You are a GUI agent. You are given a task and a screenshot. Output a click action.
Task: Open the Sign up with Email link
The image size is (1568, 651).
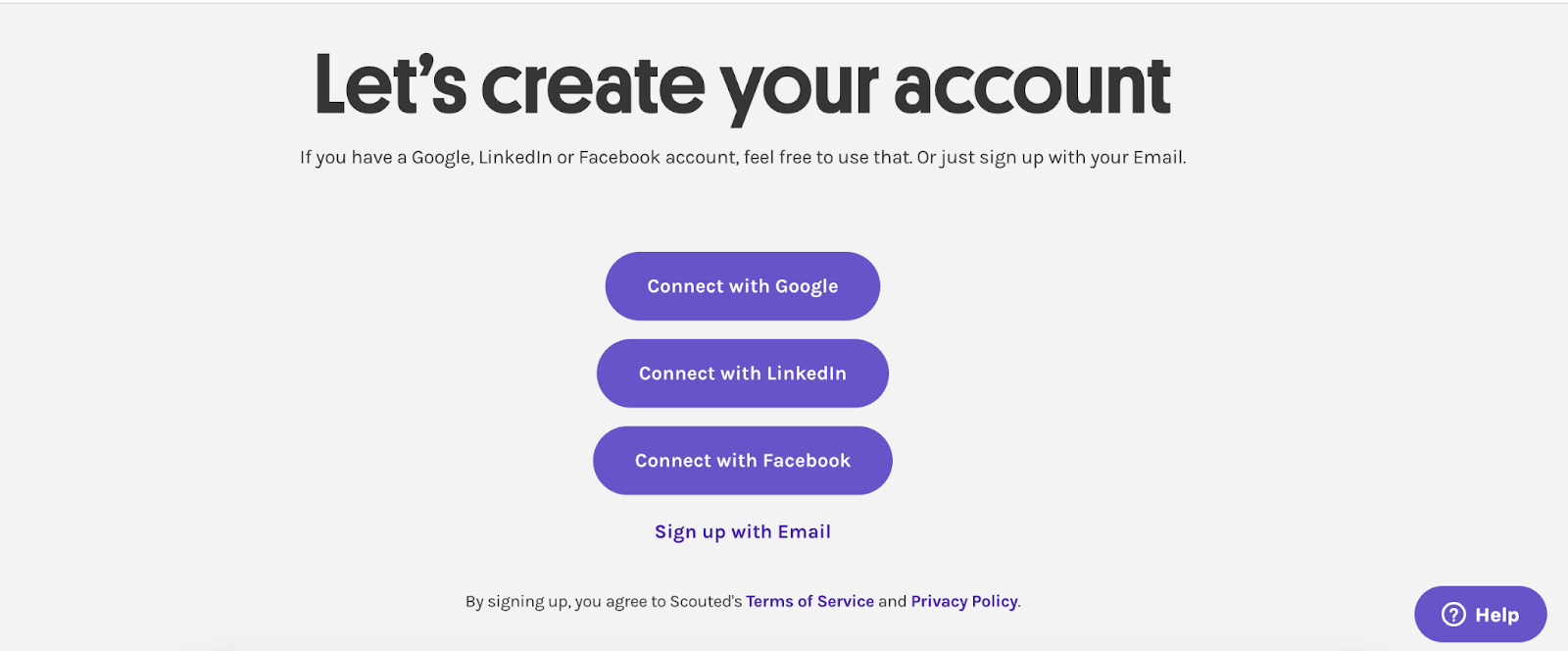click(742, 531)
